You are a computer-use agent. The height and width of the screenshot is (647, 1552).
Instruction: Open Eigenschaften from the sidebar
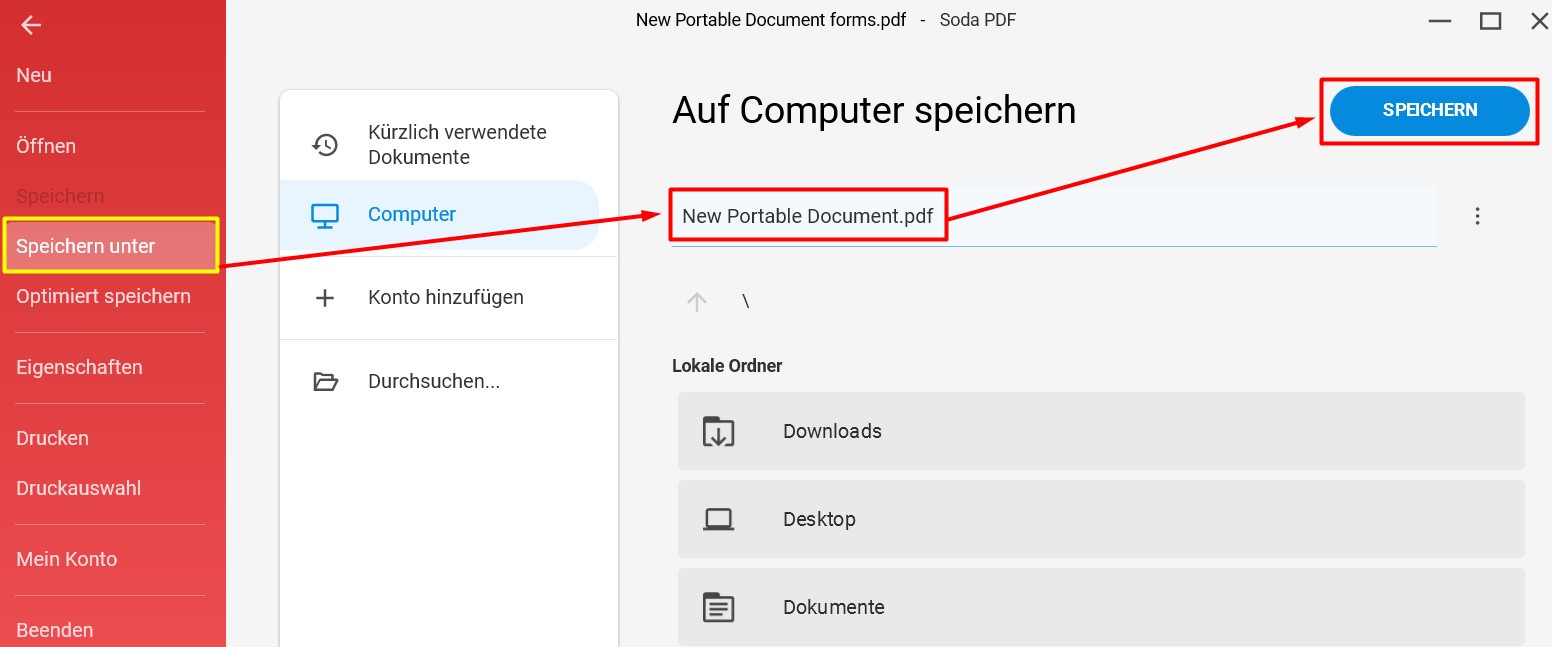79,367
